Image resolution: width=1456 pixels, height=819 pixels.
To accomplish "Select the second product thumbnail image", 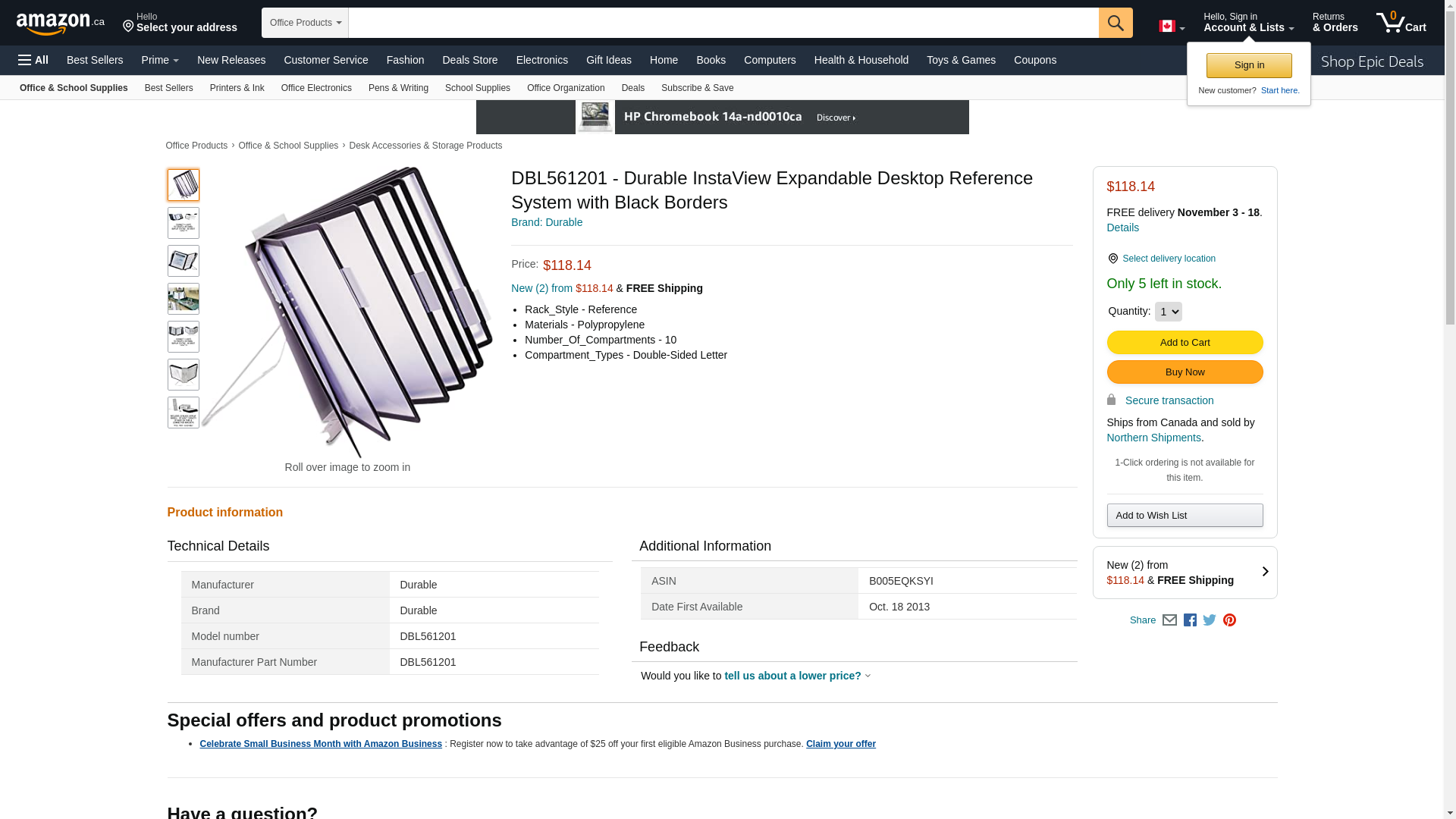I will (184, 223).
